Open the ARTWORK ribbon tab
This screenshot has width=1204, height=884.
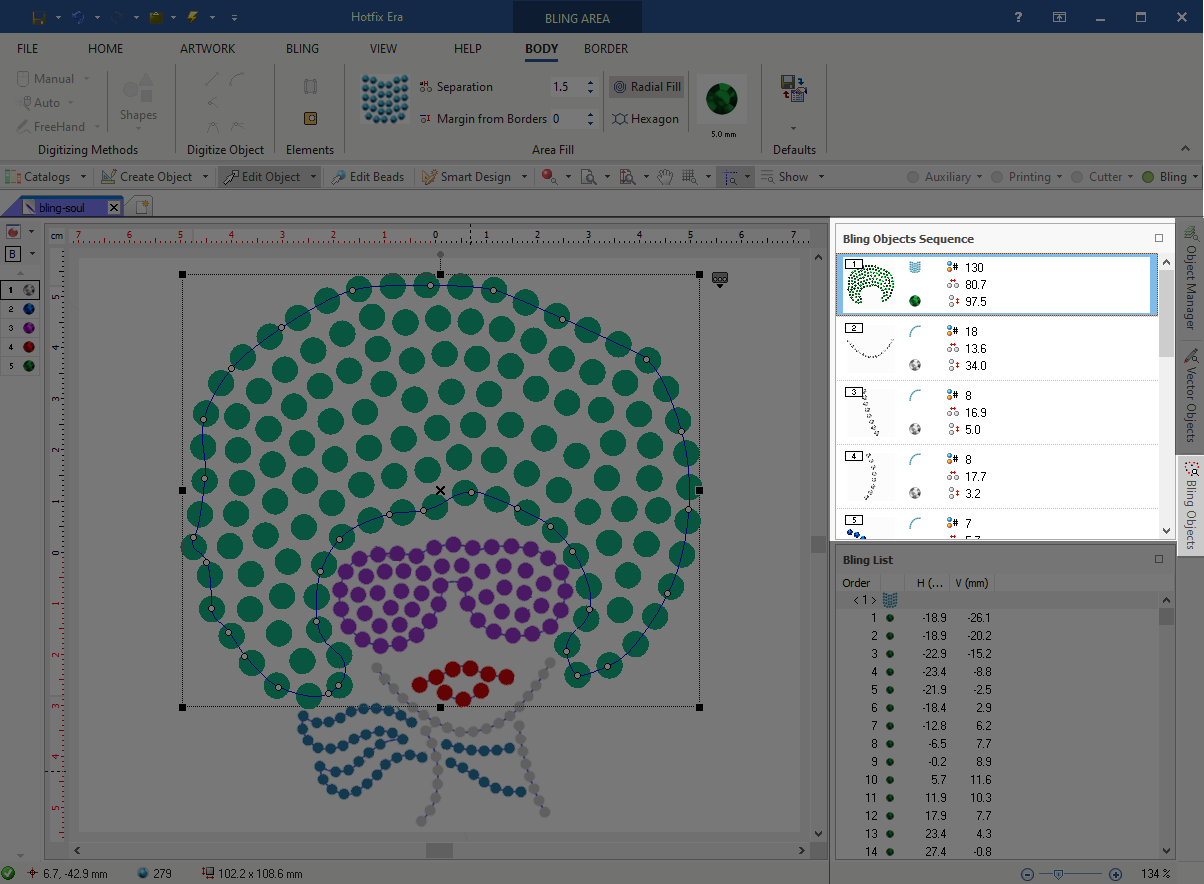(207, 48)
